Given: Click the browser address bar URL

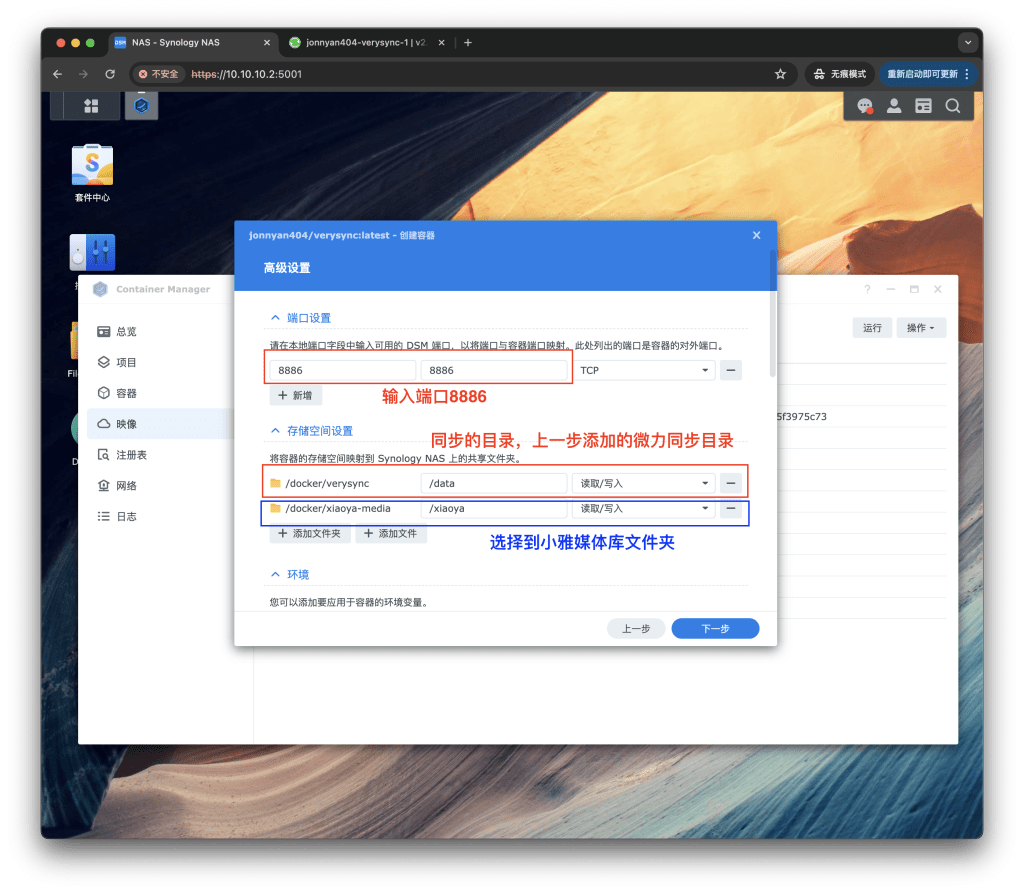Looking at the screenshot, I should 246,74.
